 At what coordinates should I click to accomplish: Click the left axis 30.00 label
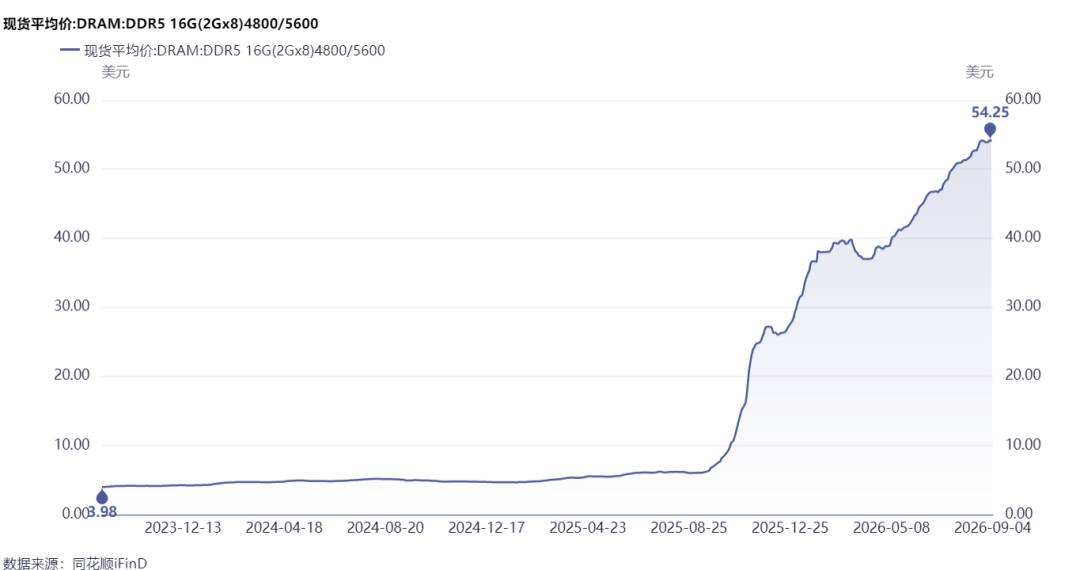[72, 306]
